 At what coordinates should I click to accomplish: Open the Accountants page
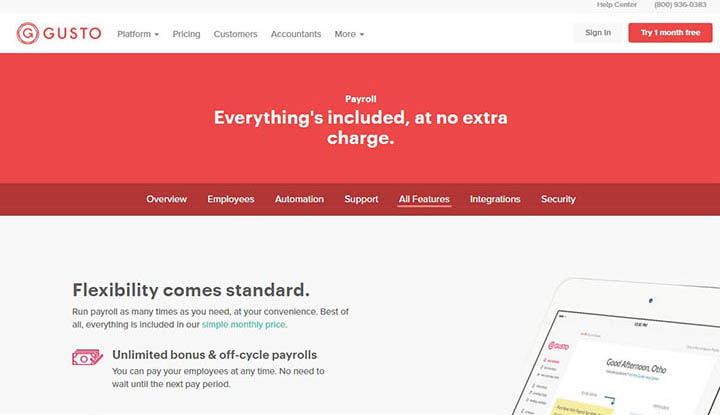pyautogui.click(x=296, y=34)
